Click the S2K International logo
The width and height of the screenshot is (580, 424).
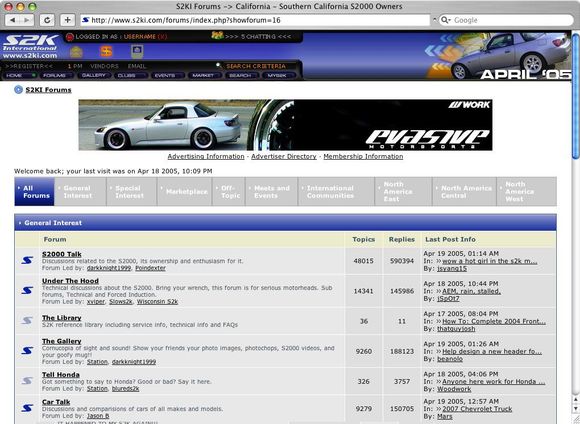tap(30, 46)
